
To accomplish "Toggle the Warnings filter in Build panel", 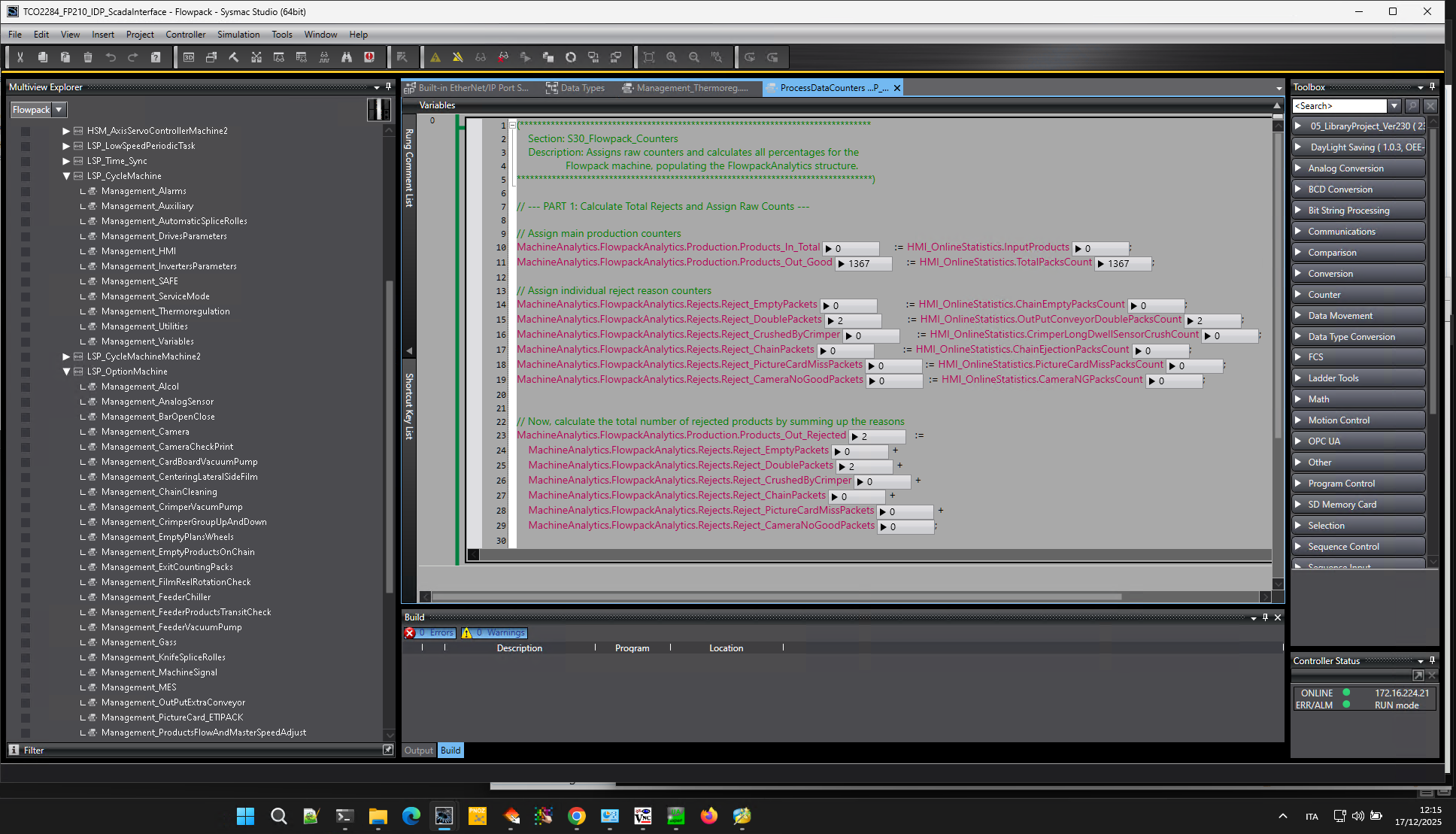I will click(x=495, y=633).
